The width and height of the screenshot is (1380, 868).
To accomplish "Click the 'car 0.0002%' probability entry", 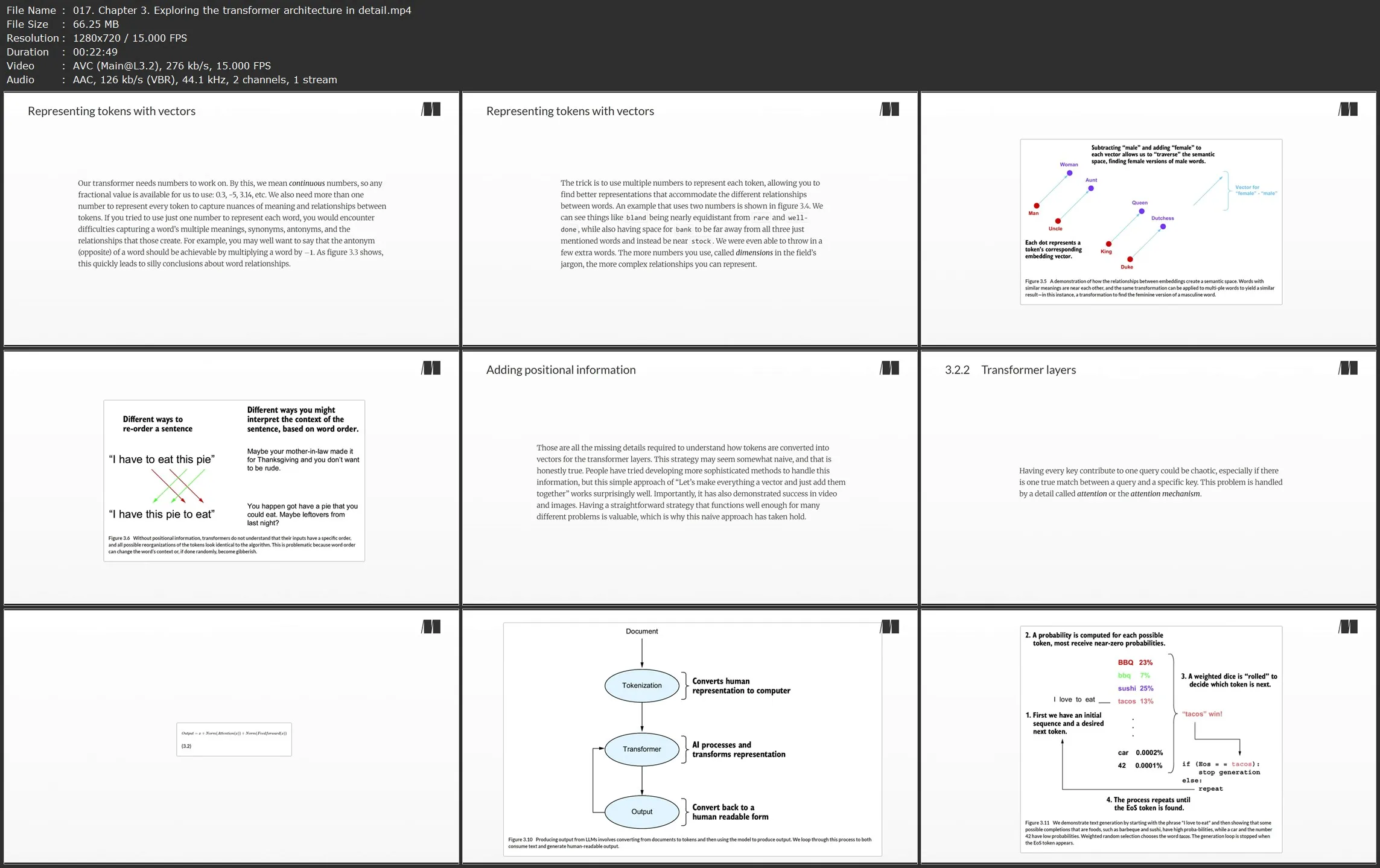I will click(1140, 753).
